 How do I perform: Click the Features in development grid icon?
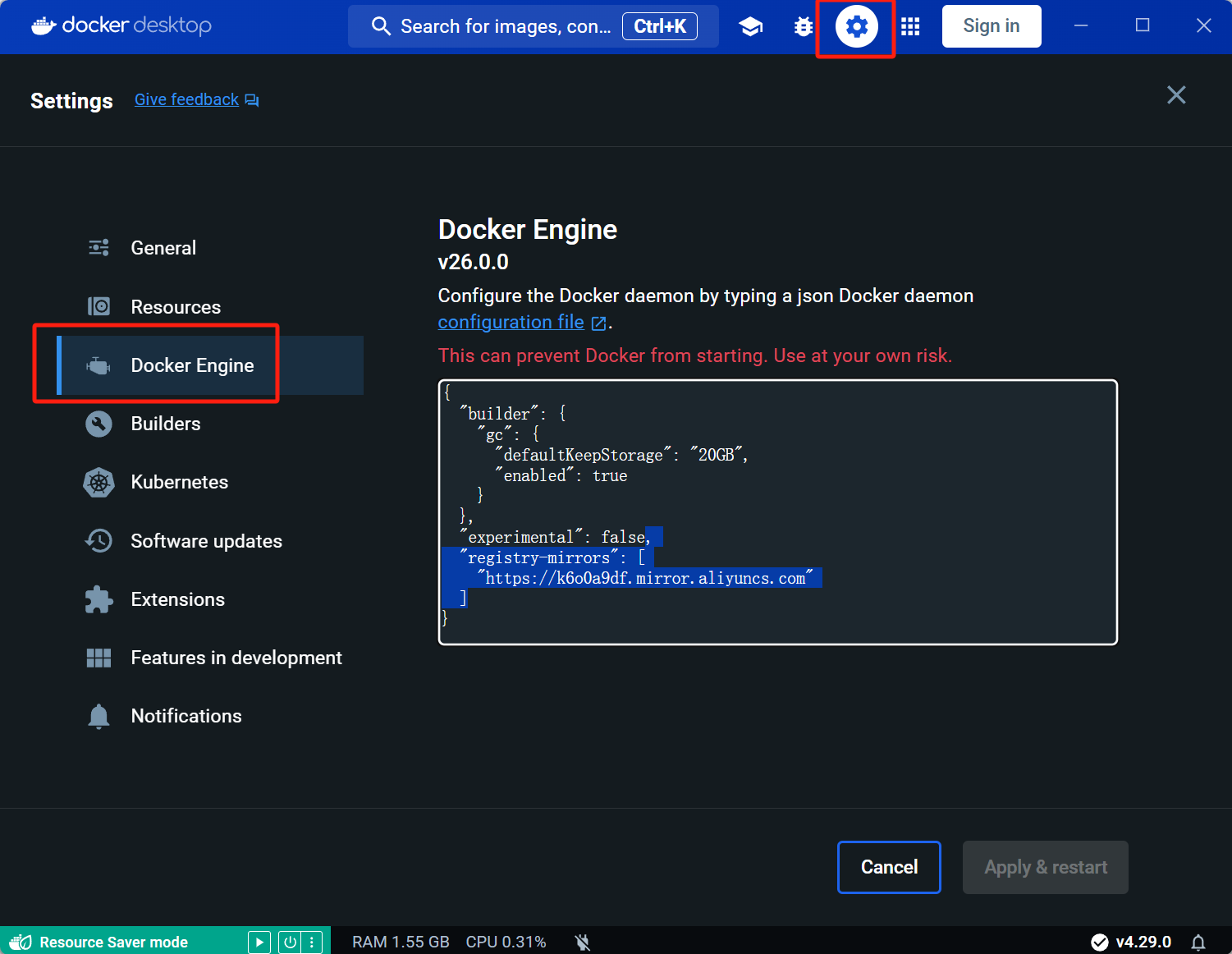pos(98,658)
